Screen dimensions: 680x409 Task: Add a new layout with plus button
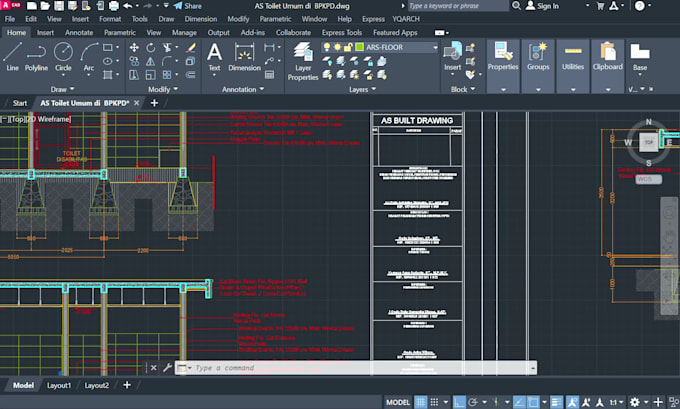(x=127, y=385)
